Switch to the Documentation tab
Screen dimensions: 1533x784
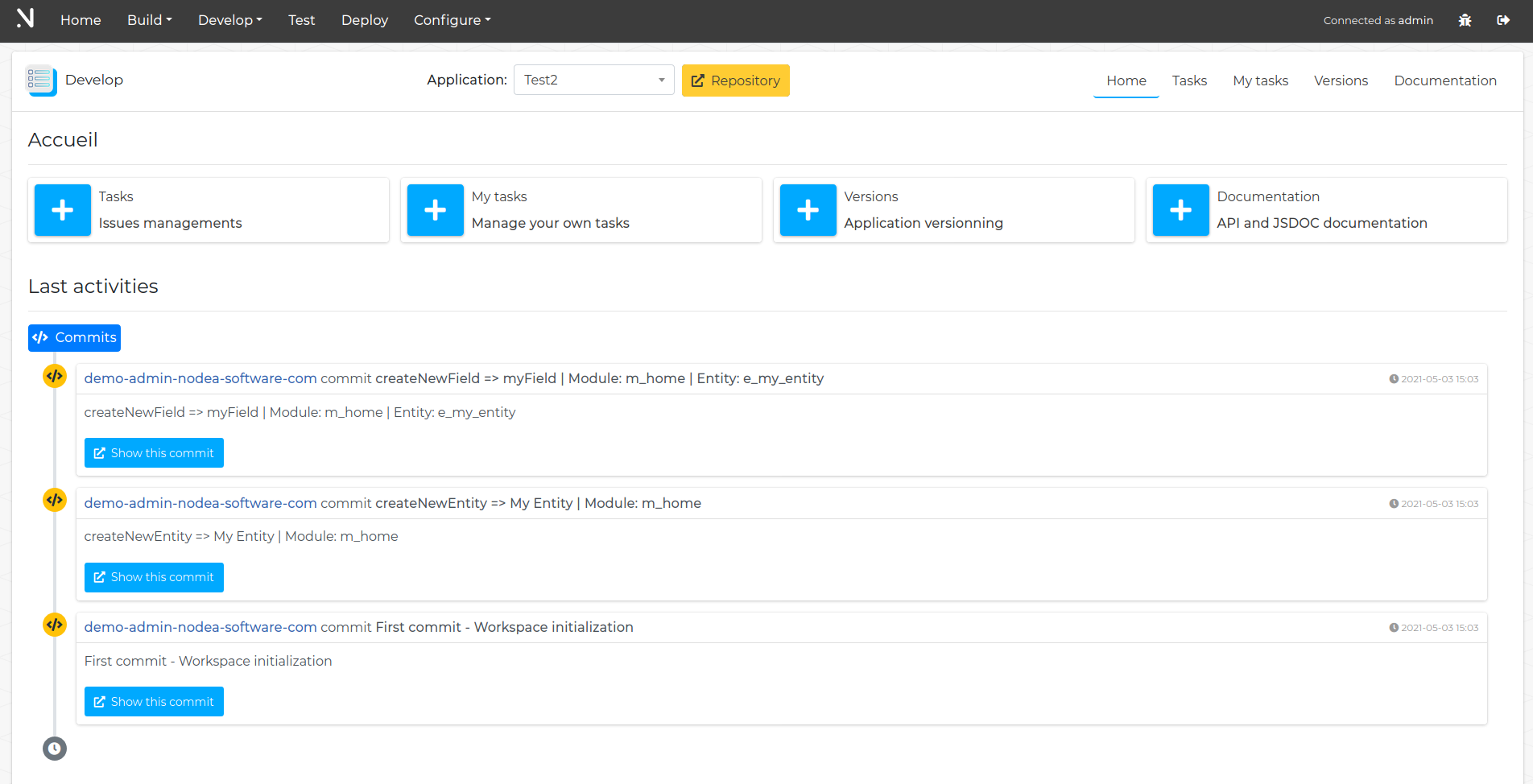(x=1445, y=80)
